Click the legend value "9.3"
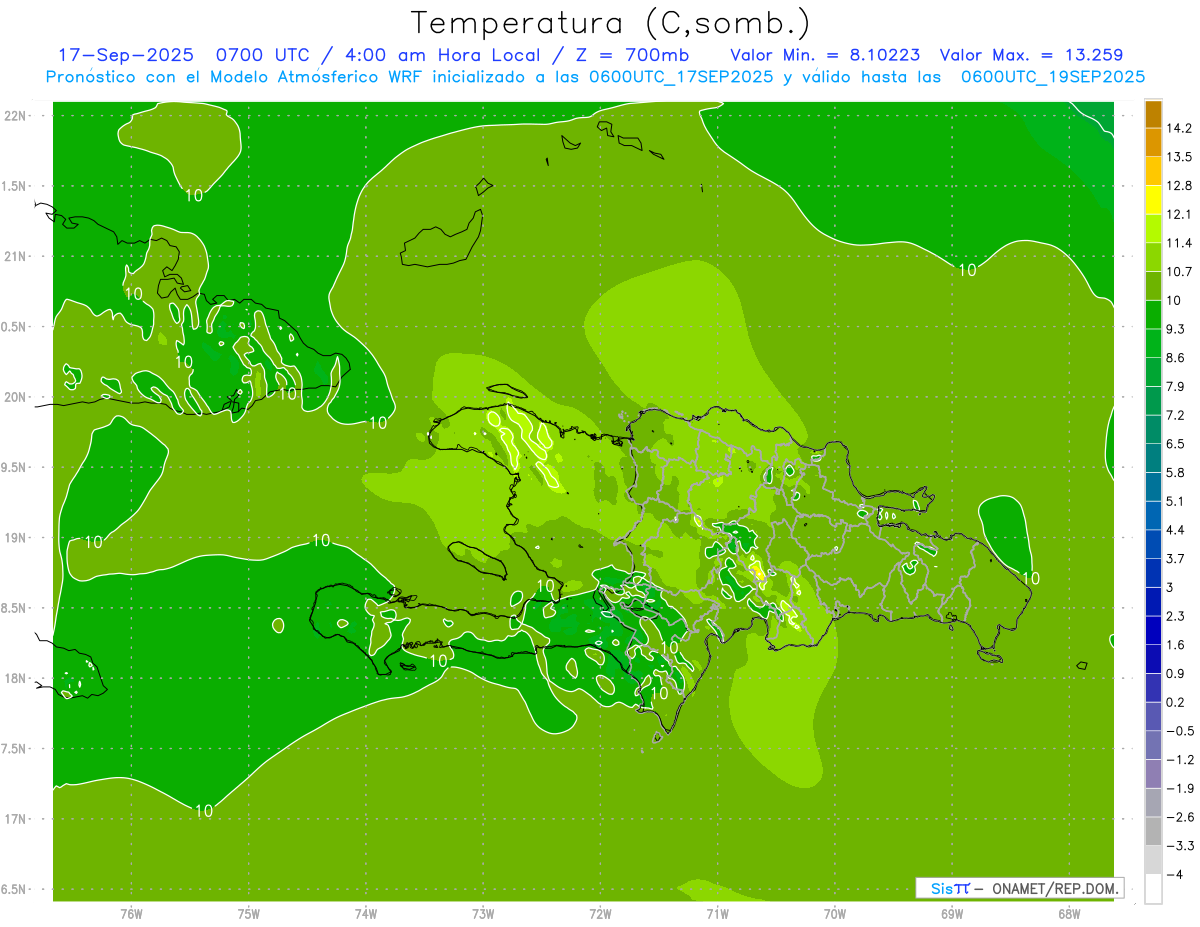 click(x=1176, y=329)
